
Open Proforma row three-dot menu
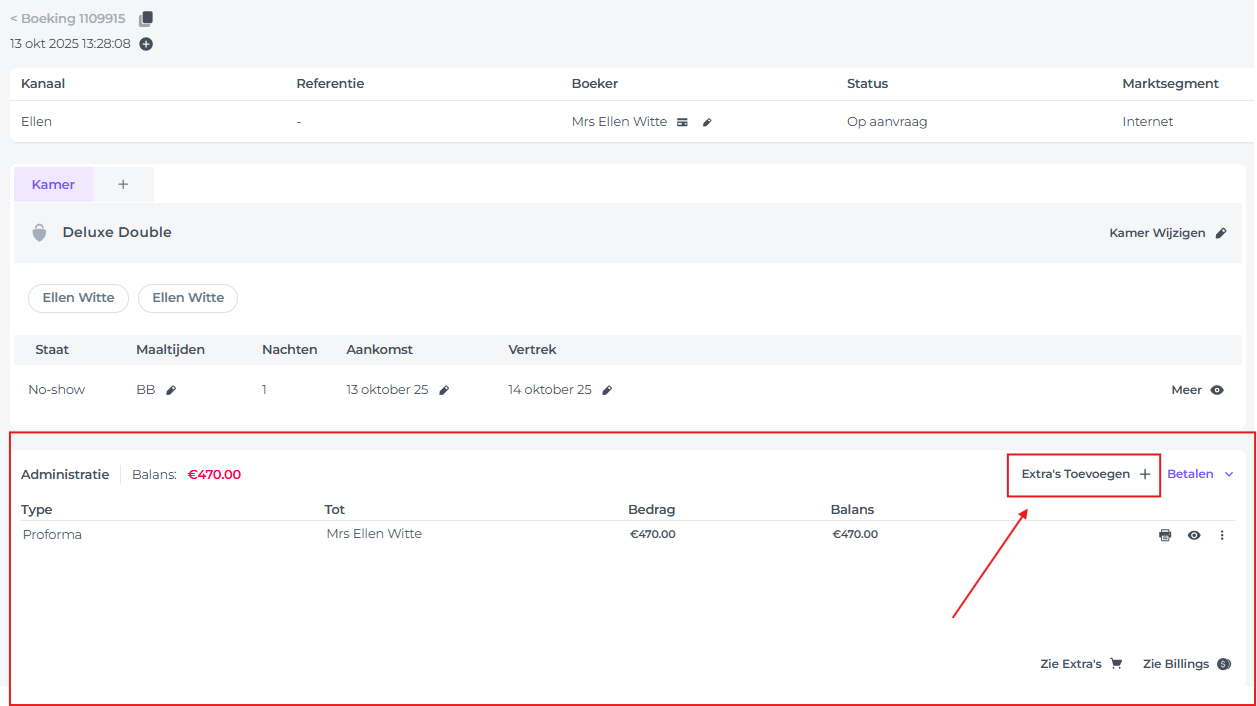pos(1221,535)
